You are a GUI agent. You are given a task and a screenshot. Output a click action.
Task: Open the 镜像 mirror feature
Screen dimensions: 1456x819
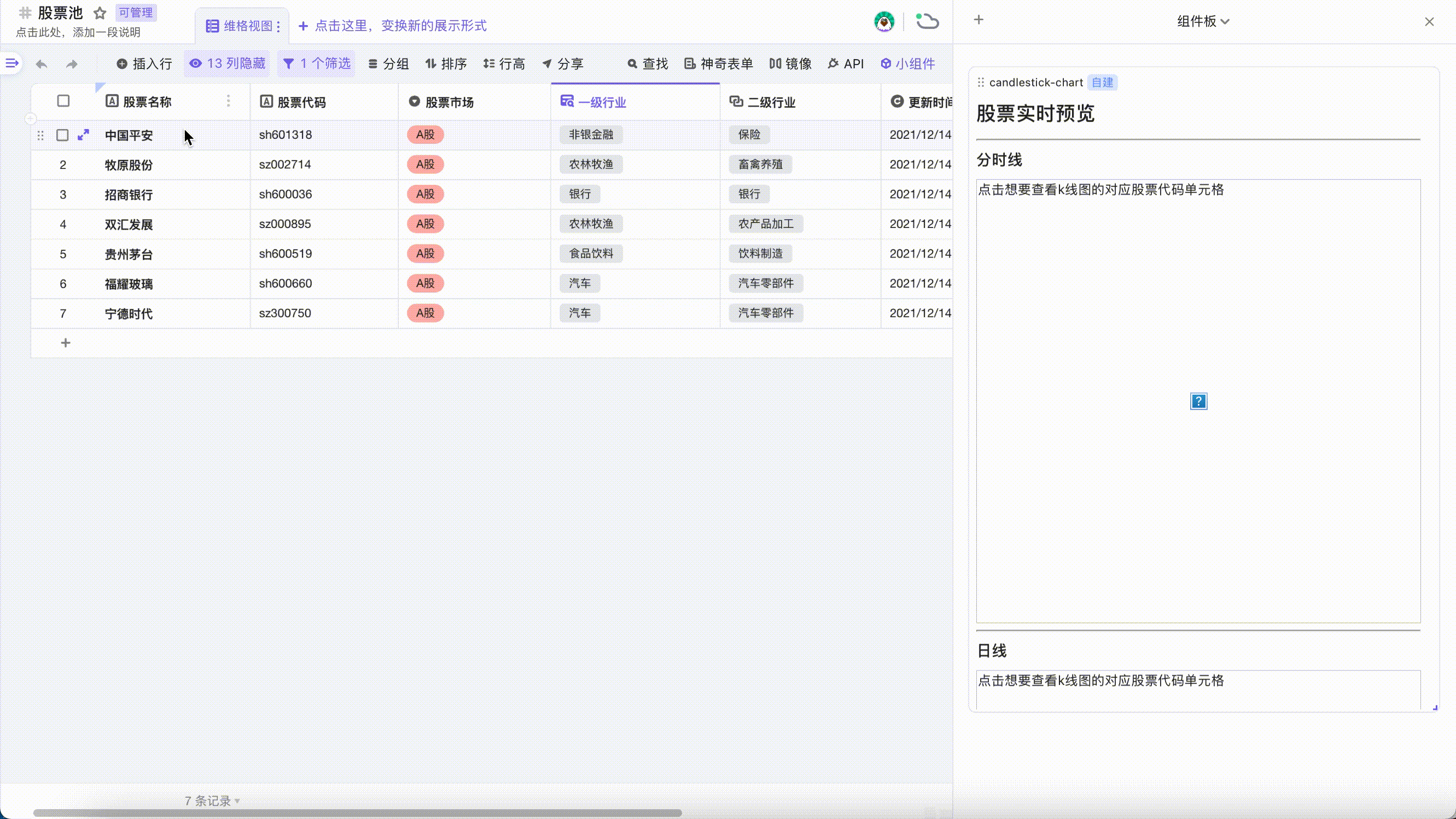coord(790,64)
